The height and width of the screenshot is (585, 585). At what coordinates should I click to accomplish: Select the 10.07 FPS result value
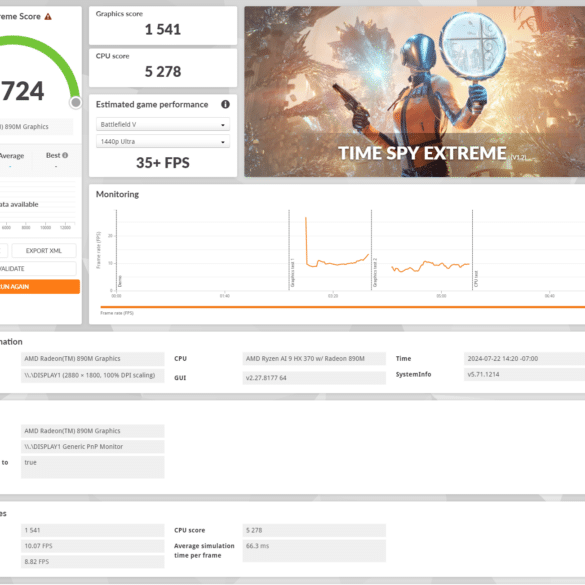tap(93, 546)
